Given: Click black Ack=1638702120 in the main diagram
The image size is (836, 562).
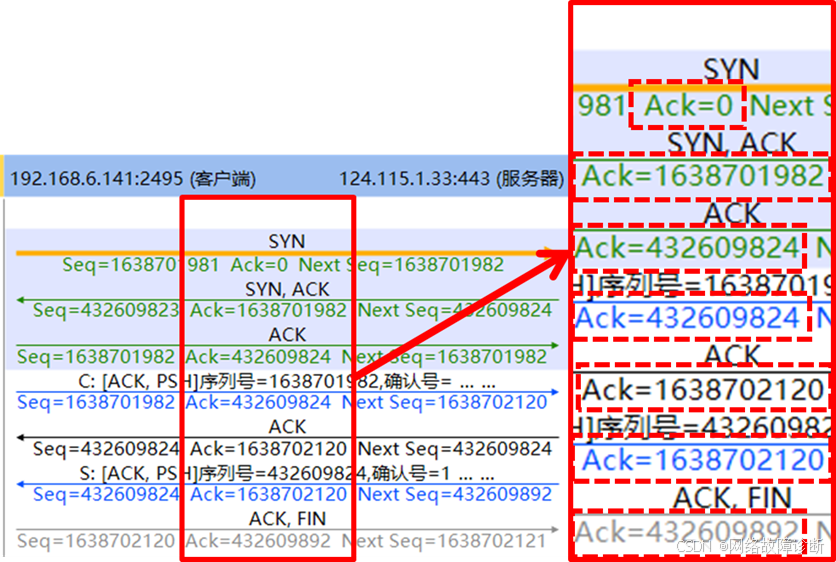Looking at the screenshot, I should (269, 449).
